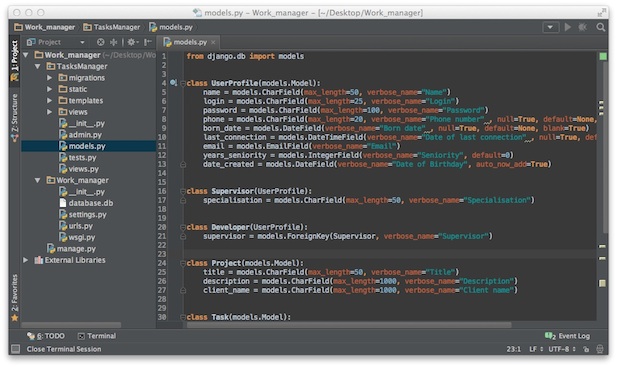Click the LF line separator selector
Image resolution: width=617 pixels, height=367 pixels.
point(536,349)
